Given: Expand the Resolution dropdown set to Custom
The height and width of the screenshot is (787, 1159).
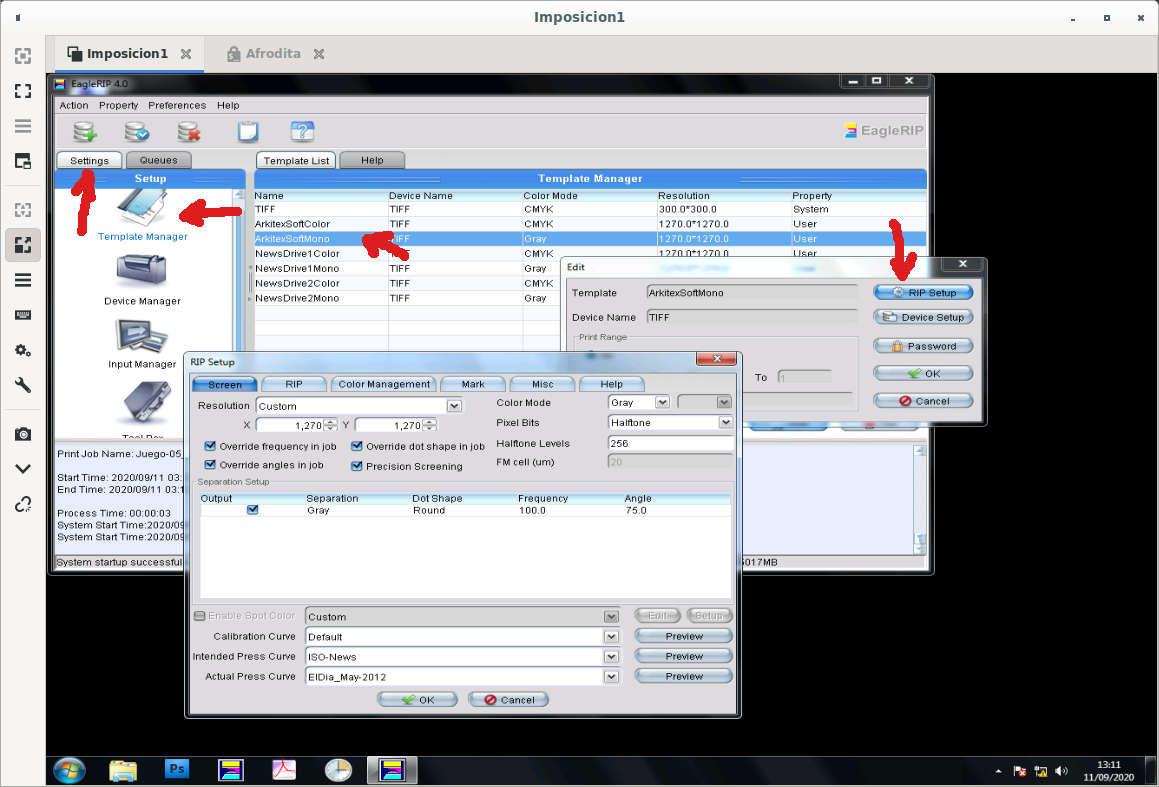Looking at the screenshot, I should pos(454,406).
